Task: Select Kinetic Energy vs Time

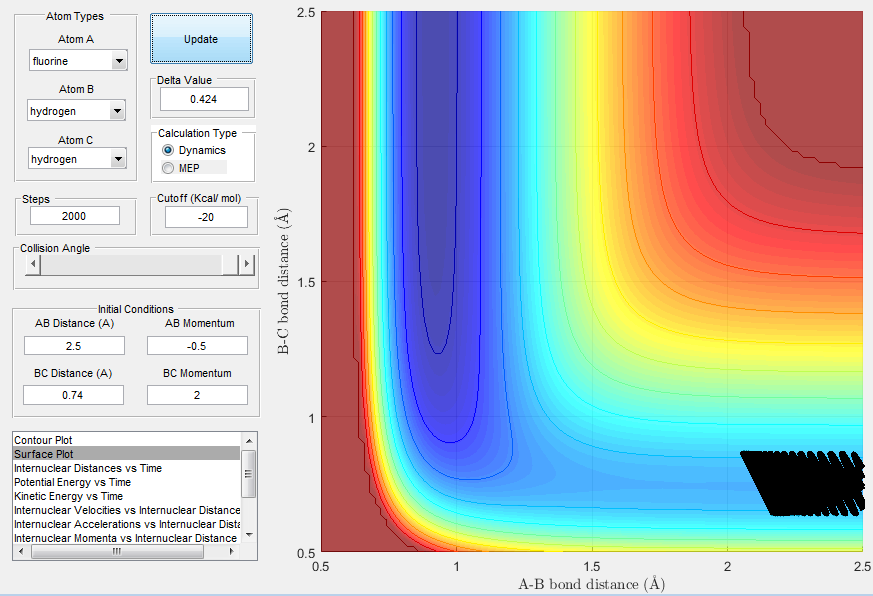Action: click(127, 496)
